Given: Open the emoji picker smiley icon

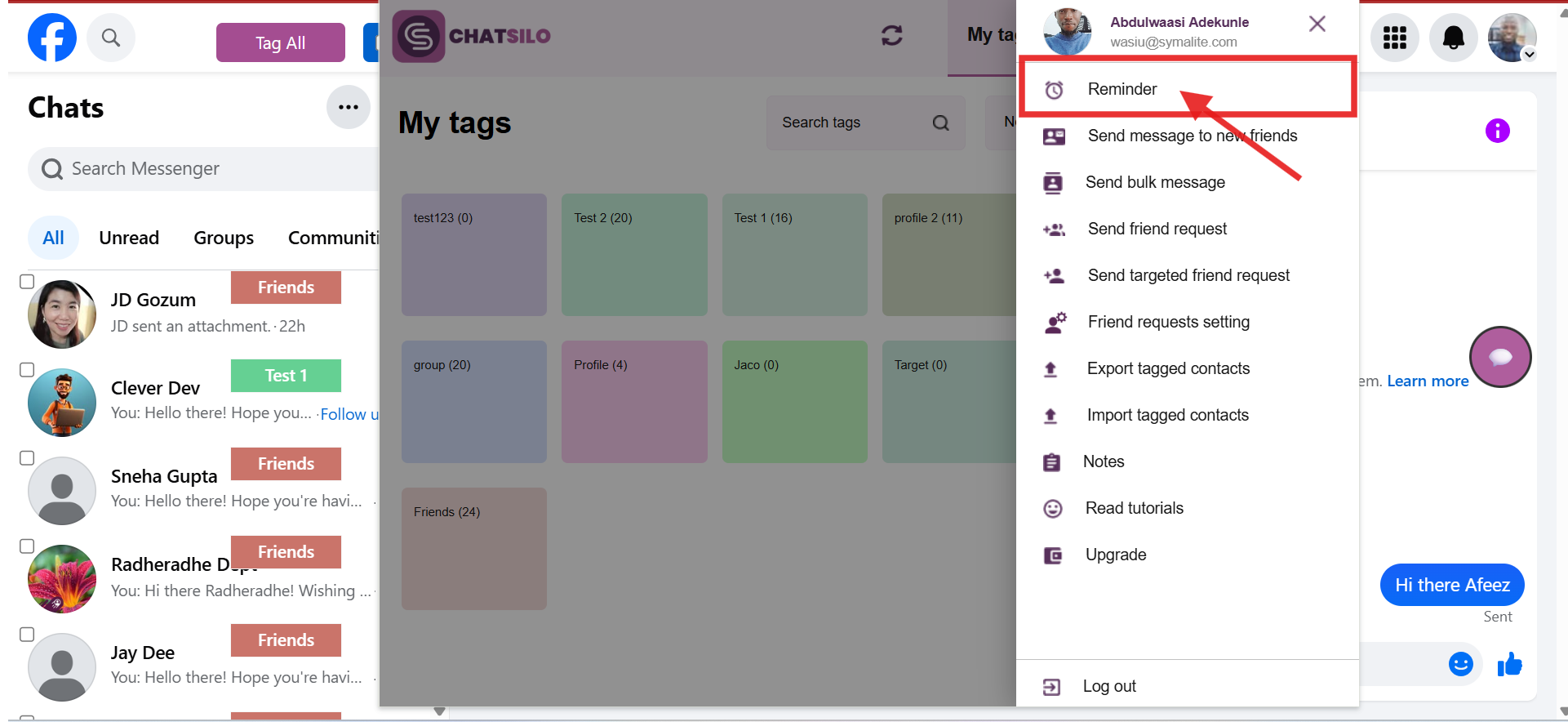Looking at the screenshot, I should tap(1460, 664).
